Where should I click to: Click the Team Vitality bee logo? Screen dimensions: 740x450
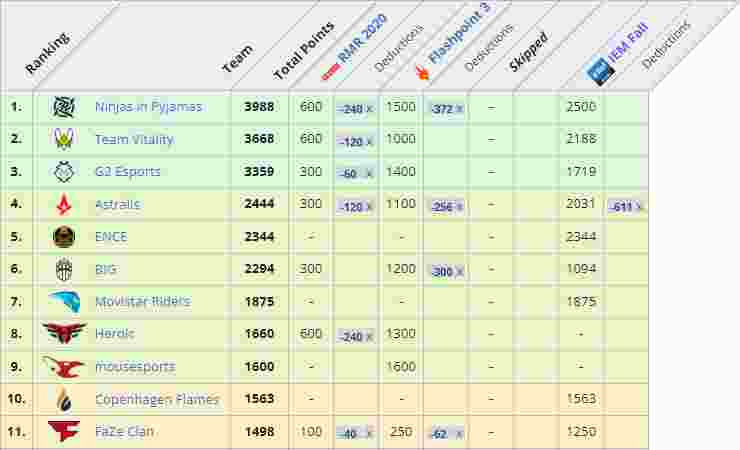click(64, 140)
